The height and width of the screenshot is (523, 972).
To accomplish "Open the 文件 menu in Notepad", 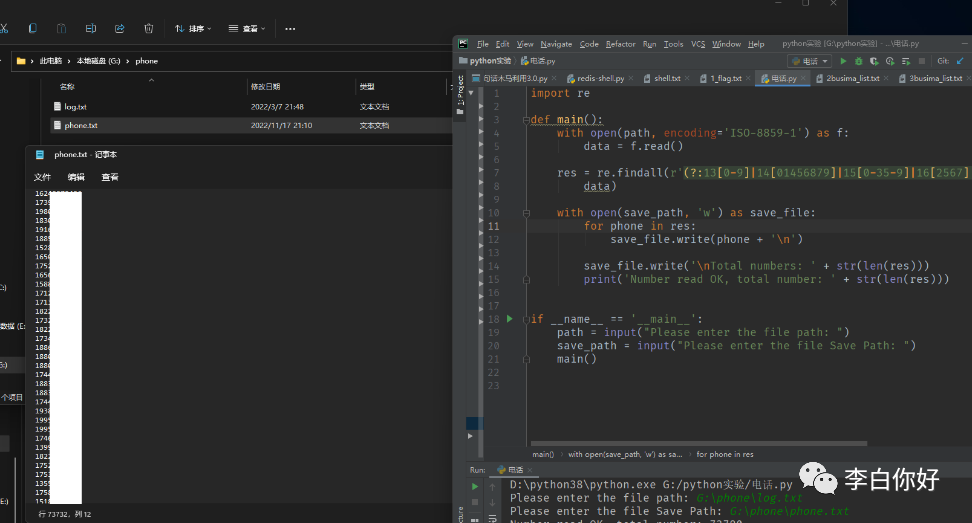I will tap(42, 177).
